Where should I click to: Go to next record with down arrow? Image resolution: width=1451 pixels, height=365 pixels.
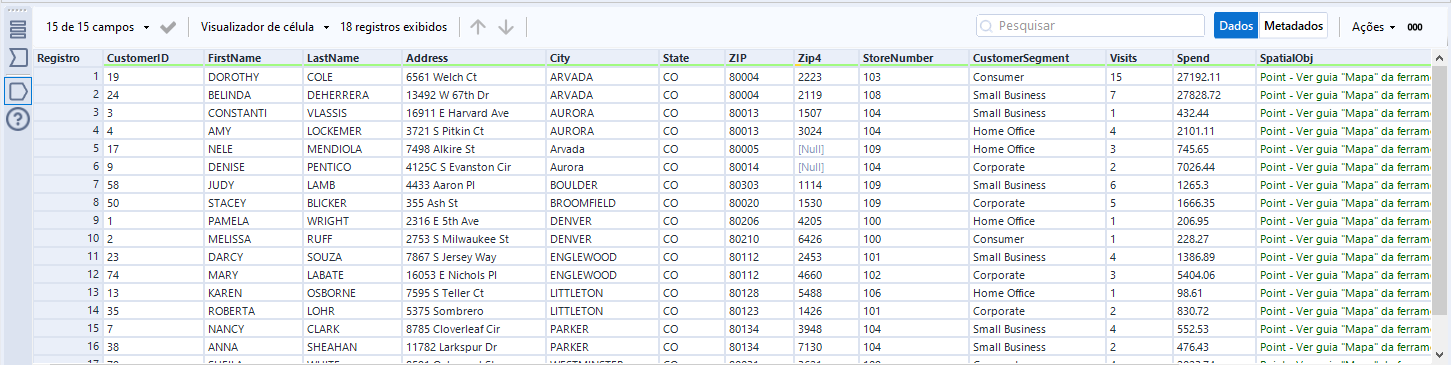pos(506,27)
